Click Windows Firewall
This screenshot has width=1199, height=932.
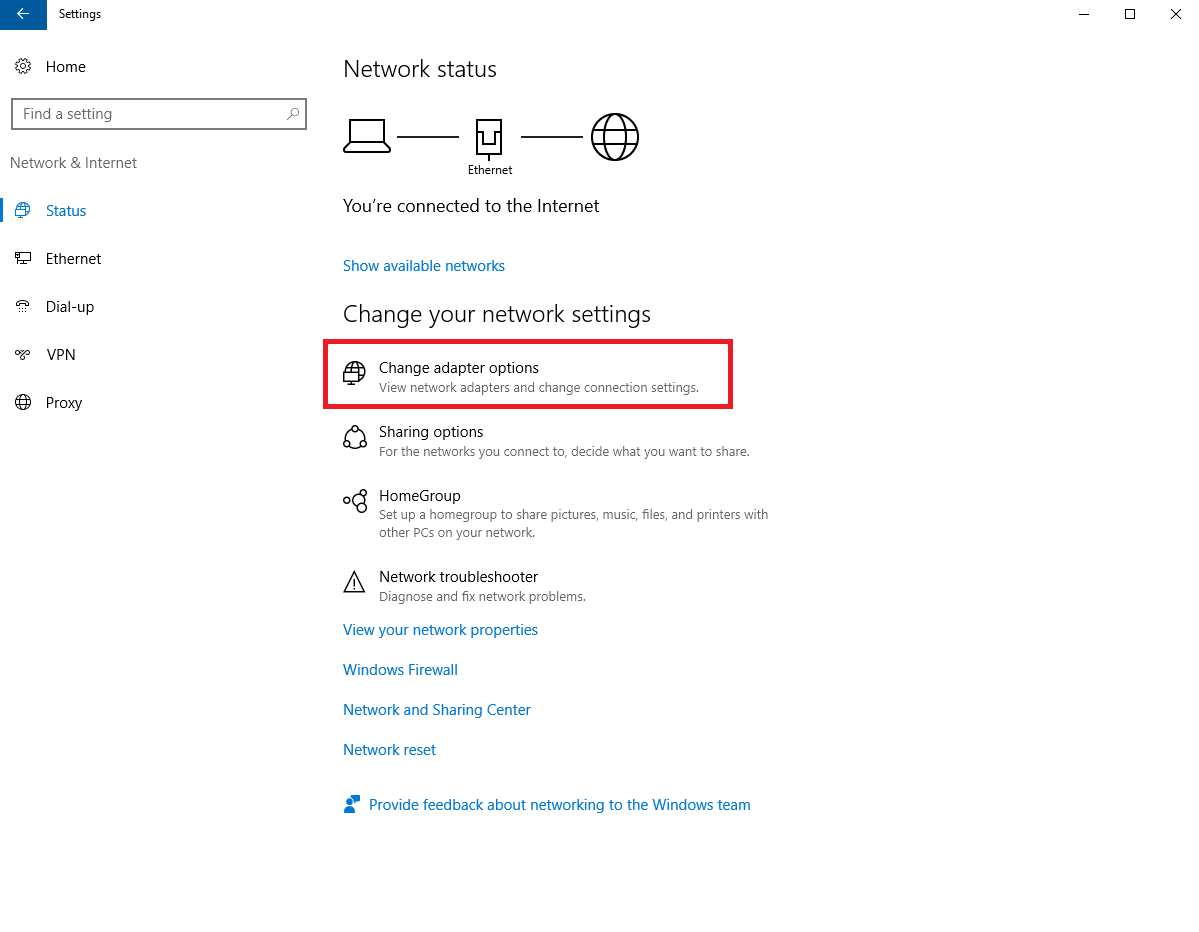[x=400, y=669]
